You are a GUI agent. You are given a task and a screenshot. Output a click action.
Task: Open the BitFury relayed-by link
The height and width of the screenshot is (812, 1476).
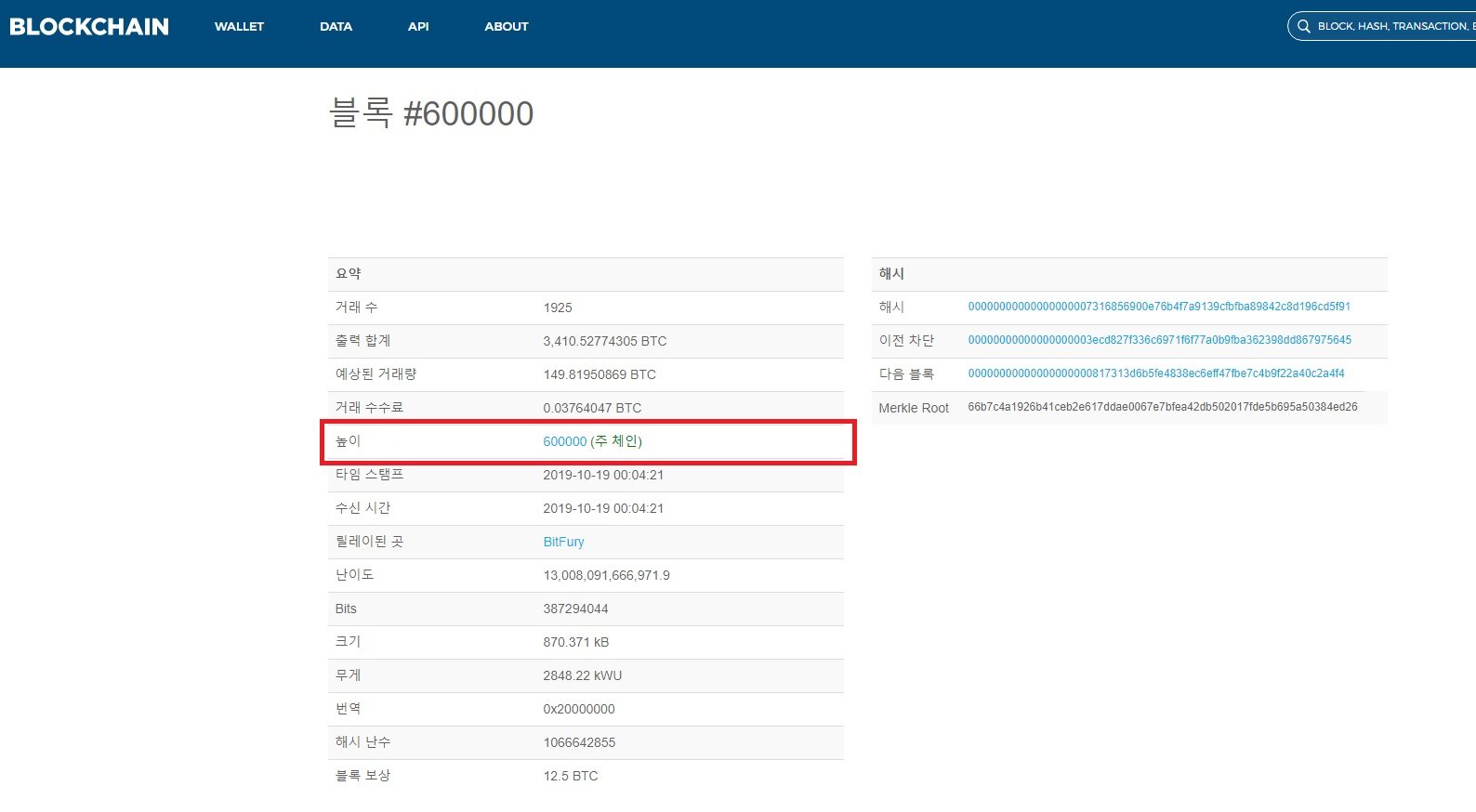[x=563, y=542]
